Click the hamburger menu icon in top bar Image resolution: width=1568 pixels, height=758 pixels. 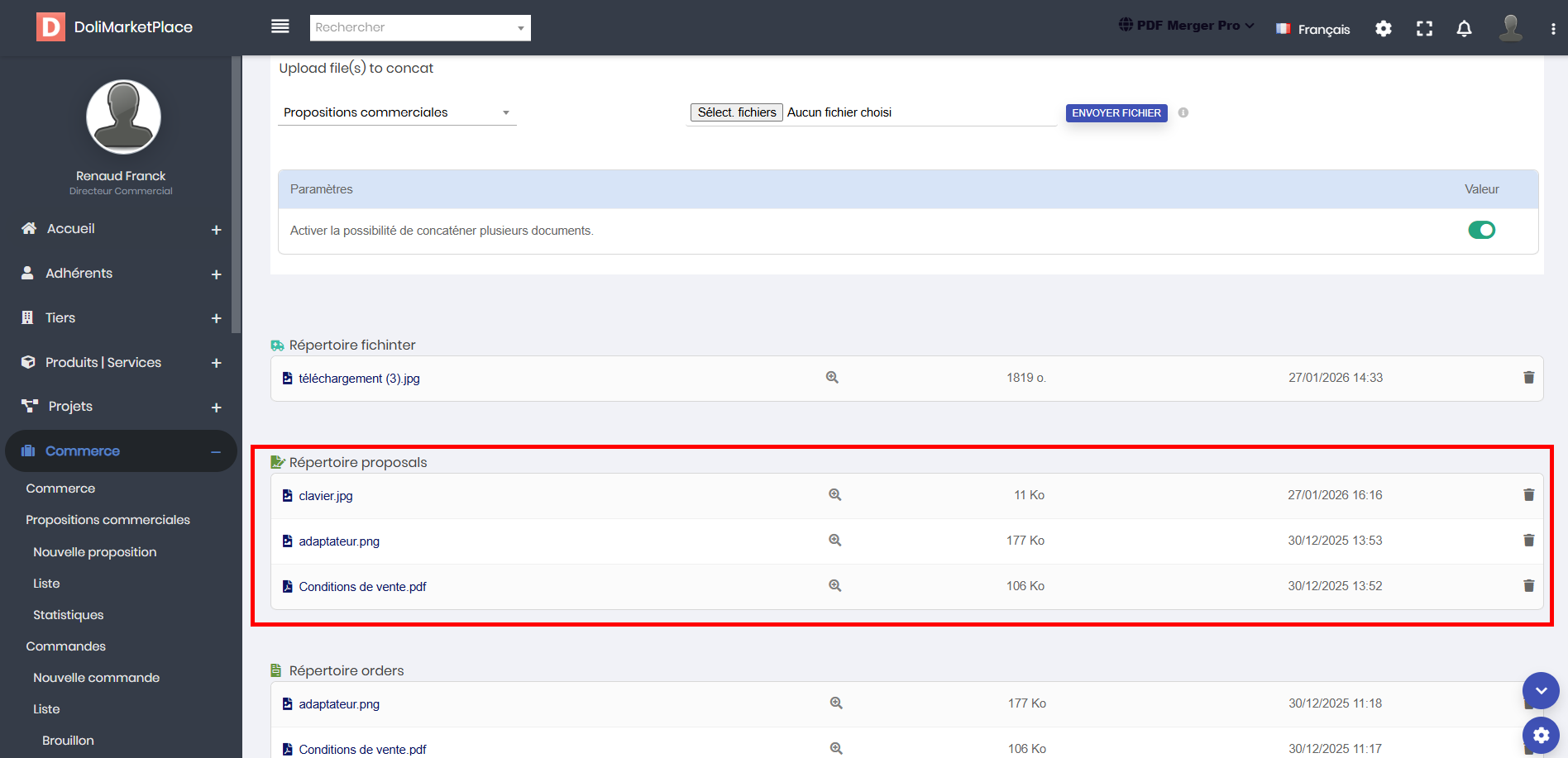tap(280, 26)
